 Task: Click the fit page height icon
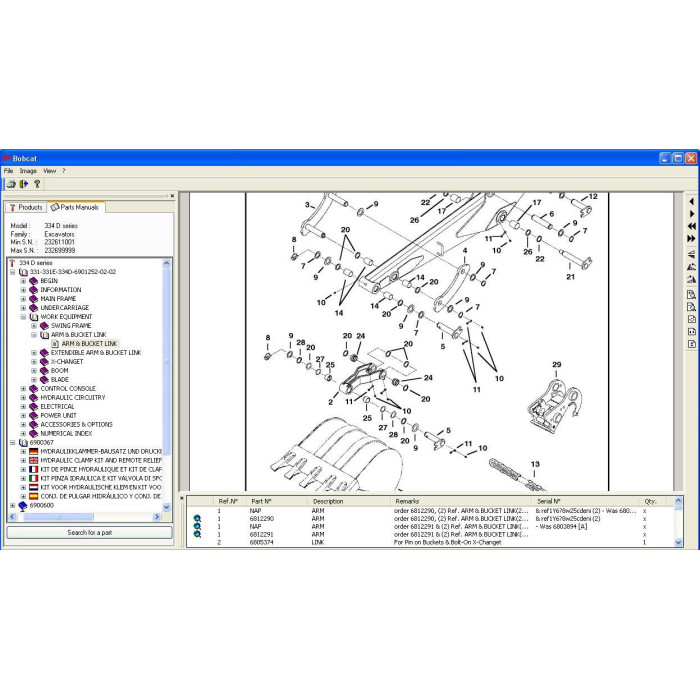click(x=691, y=344)
